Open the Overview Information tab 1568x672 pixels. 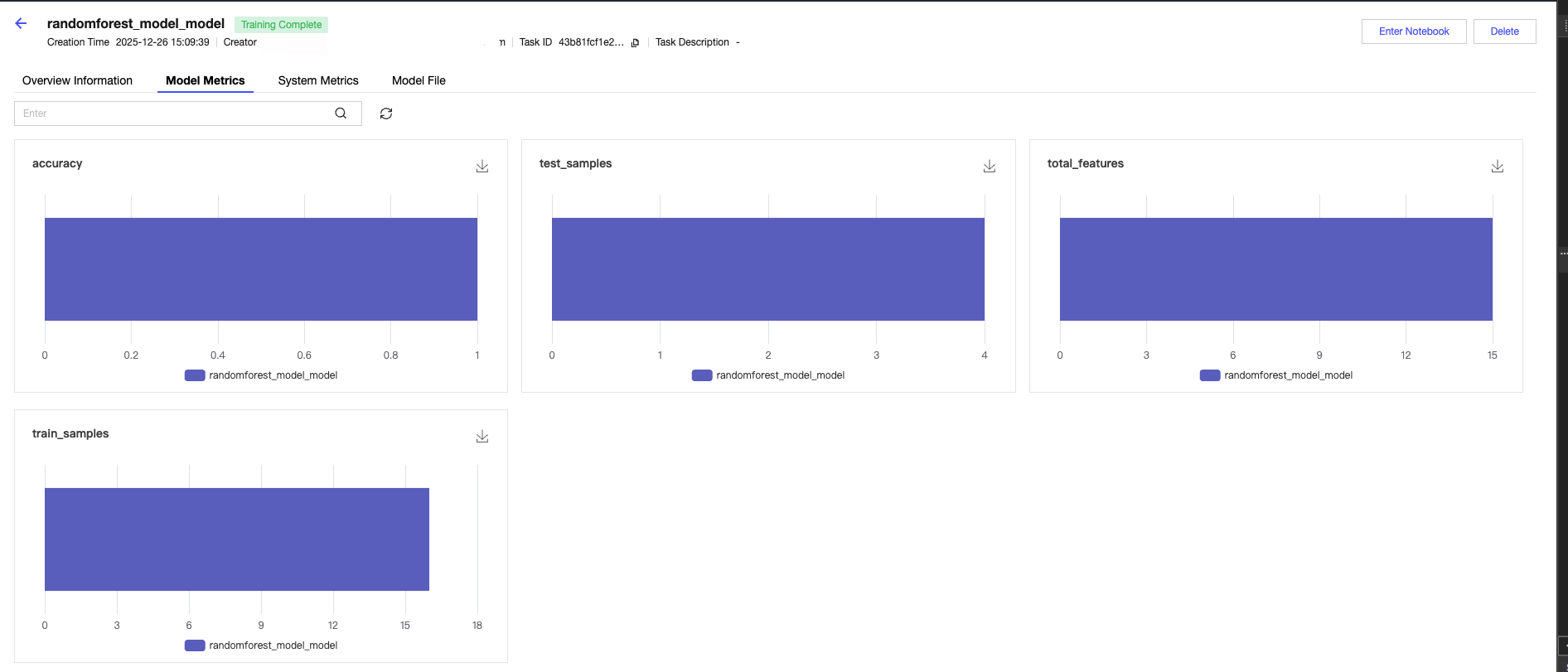tap(77, 80)
